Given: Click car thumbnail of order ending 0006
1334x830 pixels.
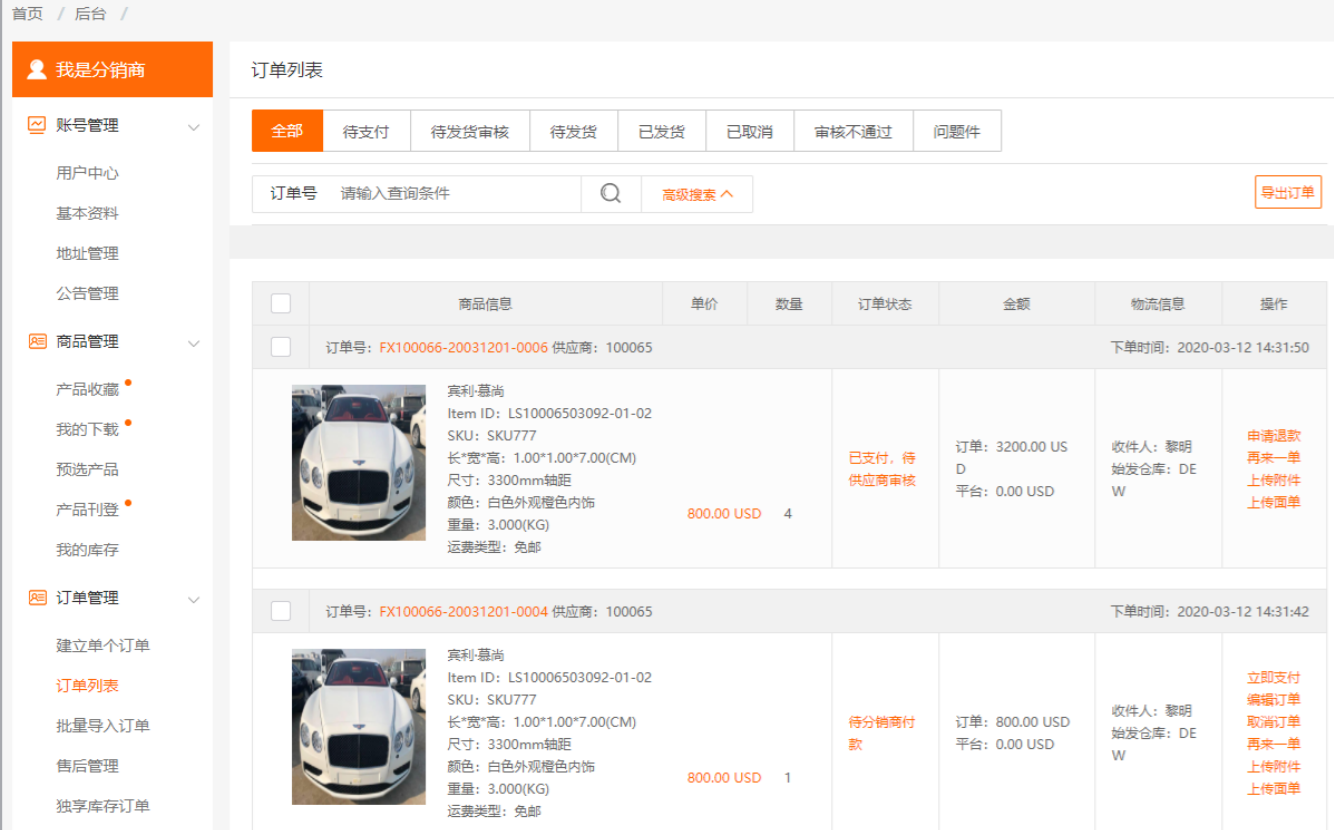Looking at the screenshot, I should point(359,463).
